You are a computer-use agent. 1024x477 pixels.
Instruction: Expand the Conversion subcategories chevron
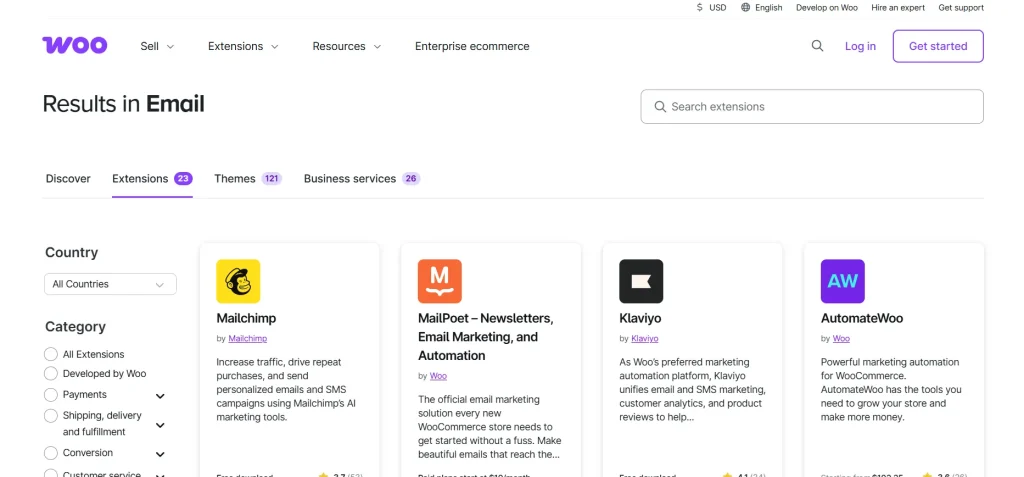[160, 454]
